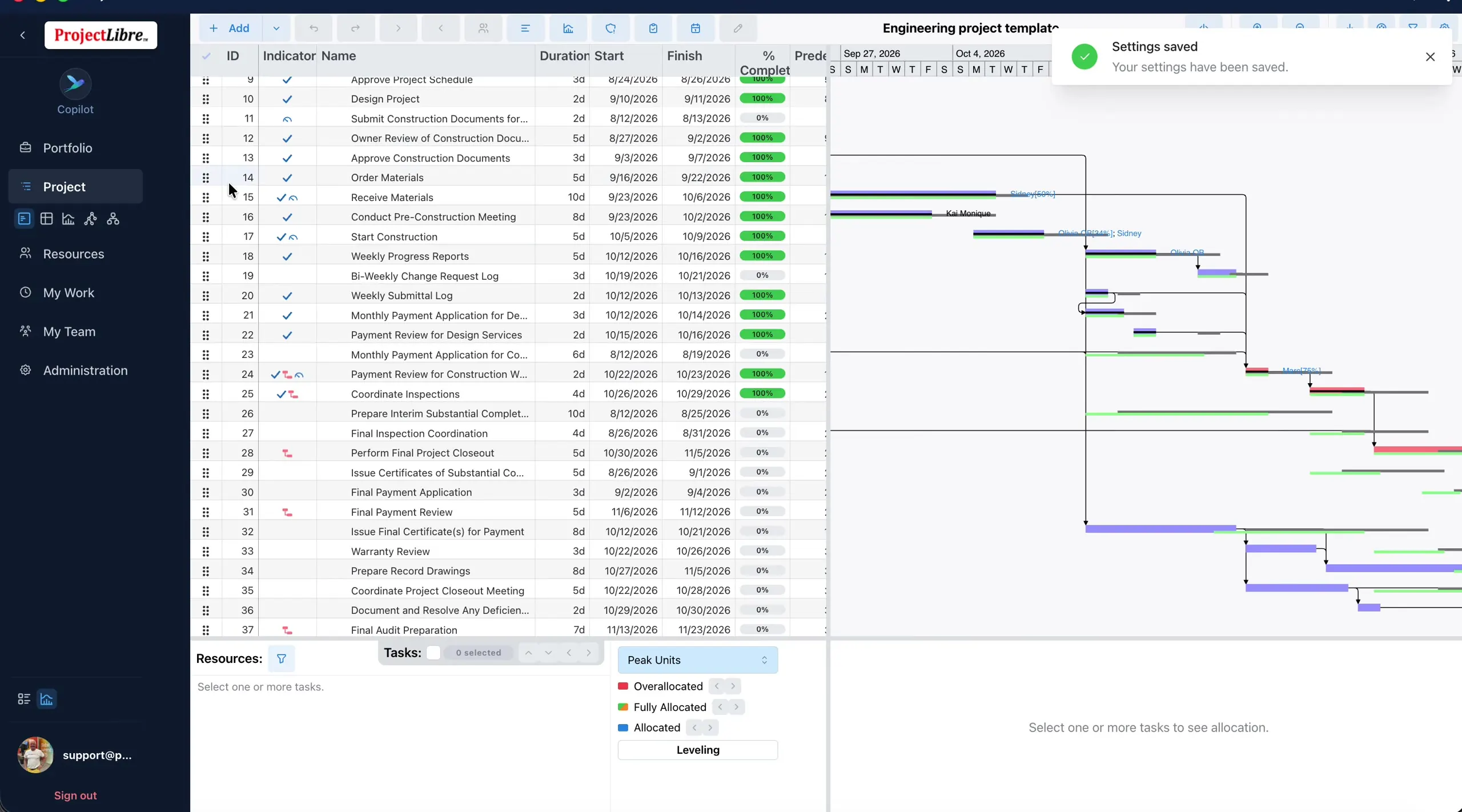The width and height of the screenshot is (1462, 812).
Task: Click the indent task right-chevron toolbar button
Action: click(398, 28)
